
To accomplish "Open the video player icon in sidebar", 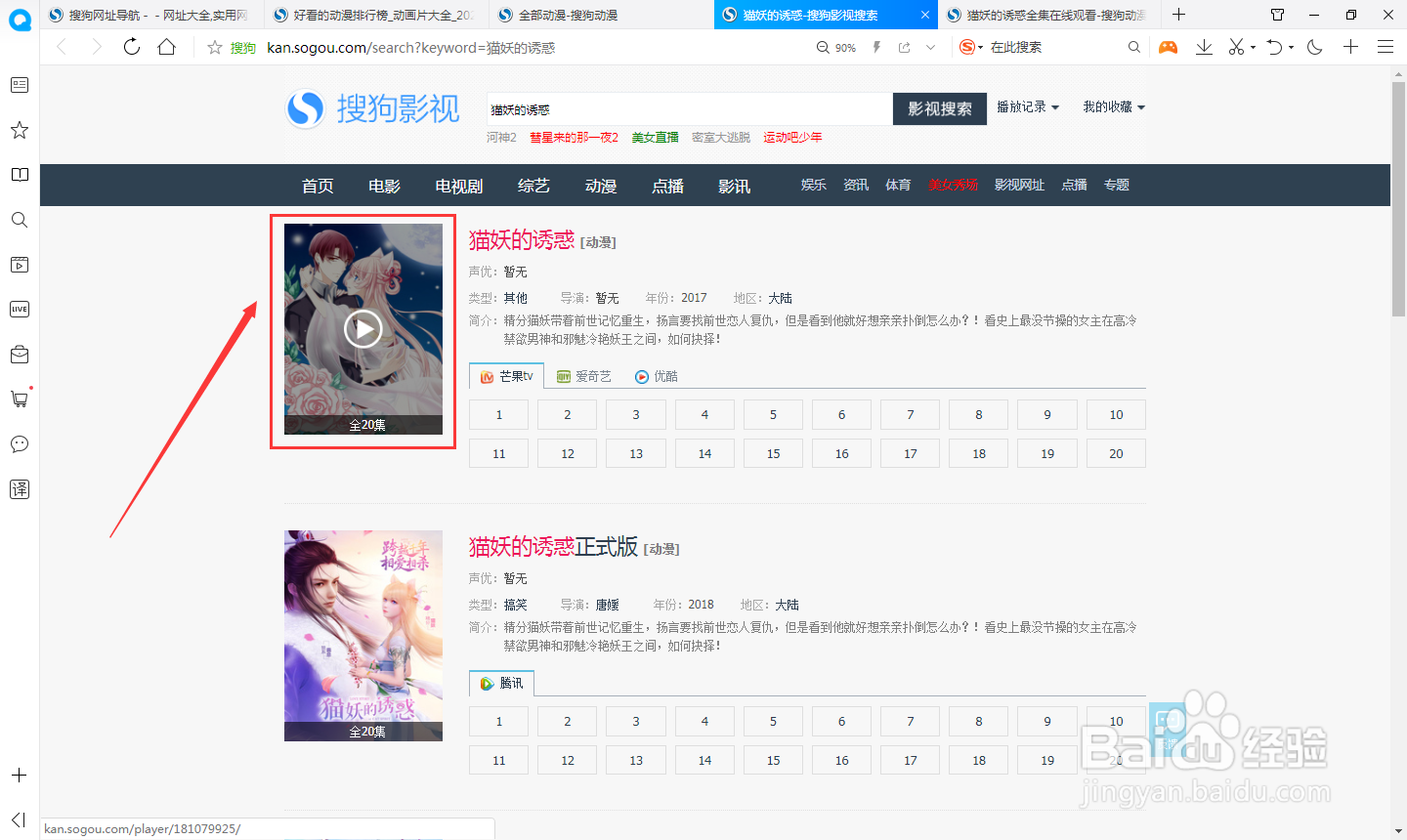I will tap(20, 265).
